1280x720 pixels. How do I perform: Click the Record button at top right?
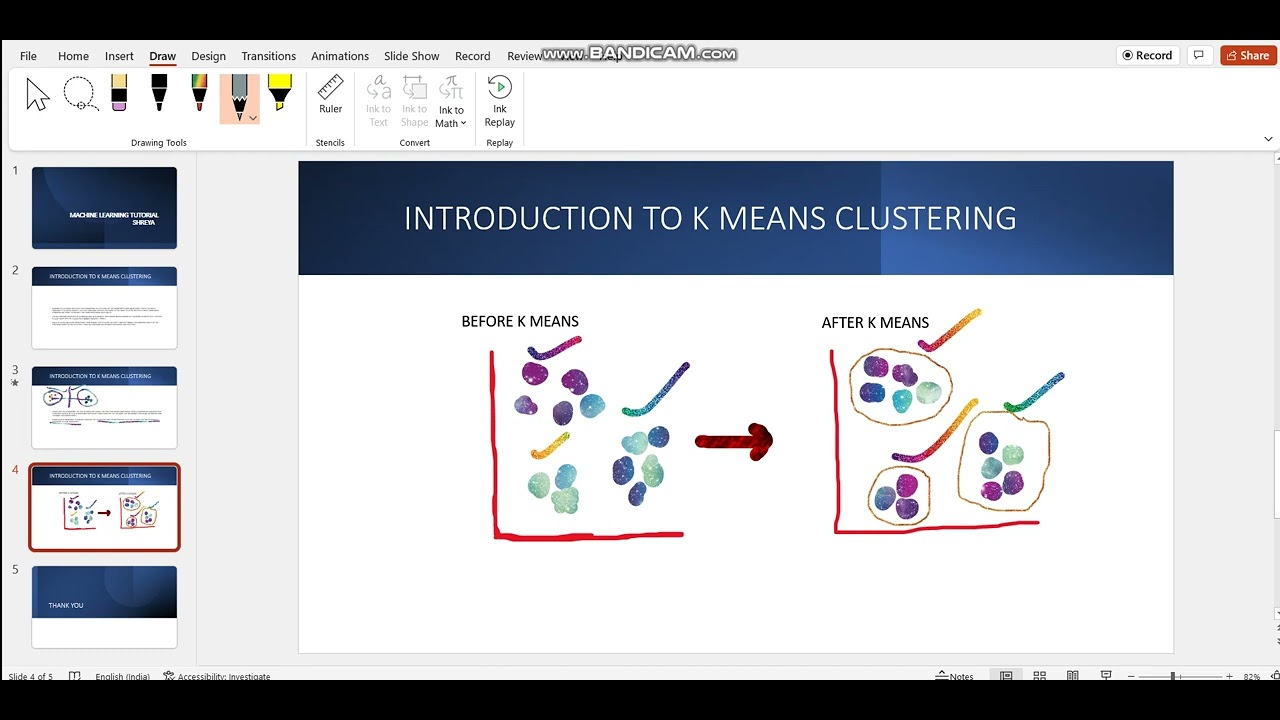[1148, 56]
